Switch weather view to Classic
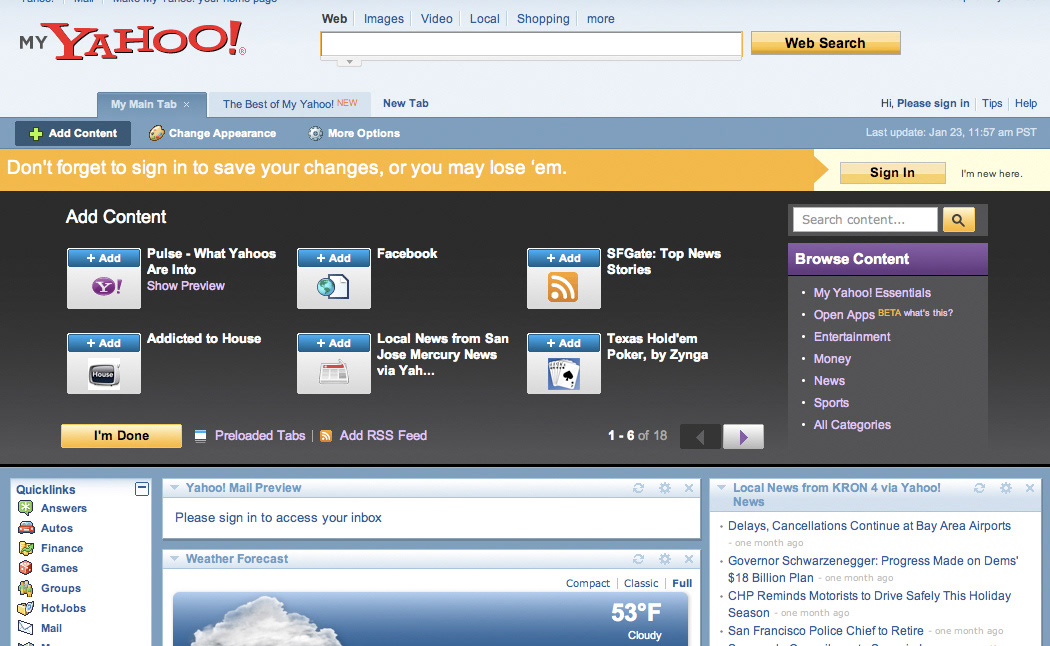The width and height of the screenshot is (1050, 646). (641, 583)
